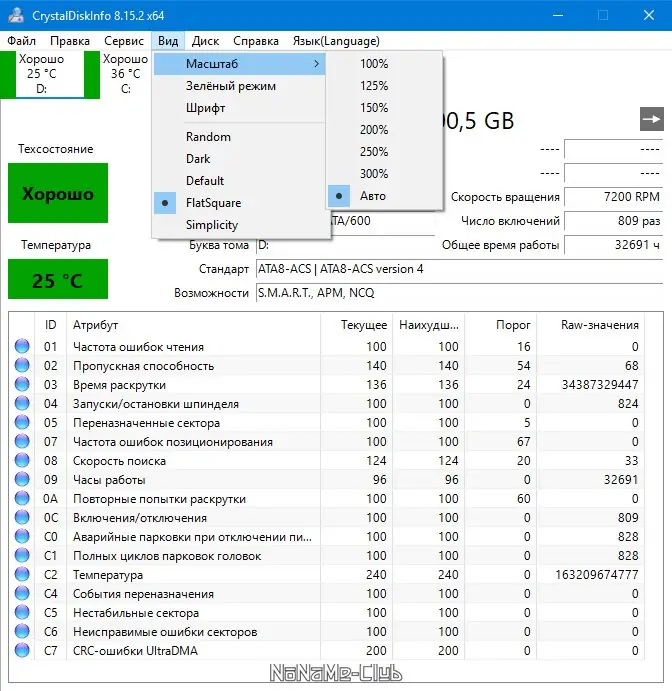Screen dimensions: 672x691
Task: Open the Файл menu
Action: (22, 41)
